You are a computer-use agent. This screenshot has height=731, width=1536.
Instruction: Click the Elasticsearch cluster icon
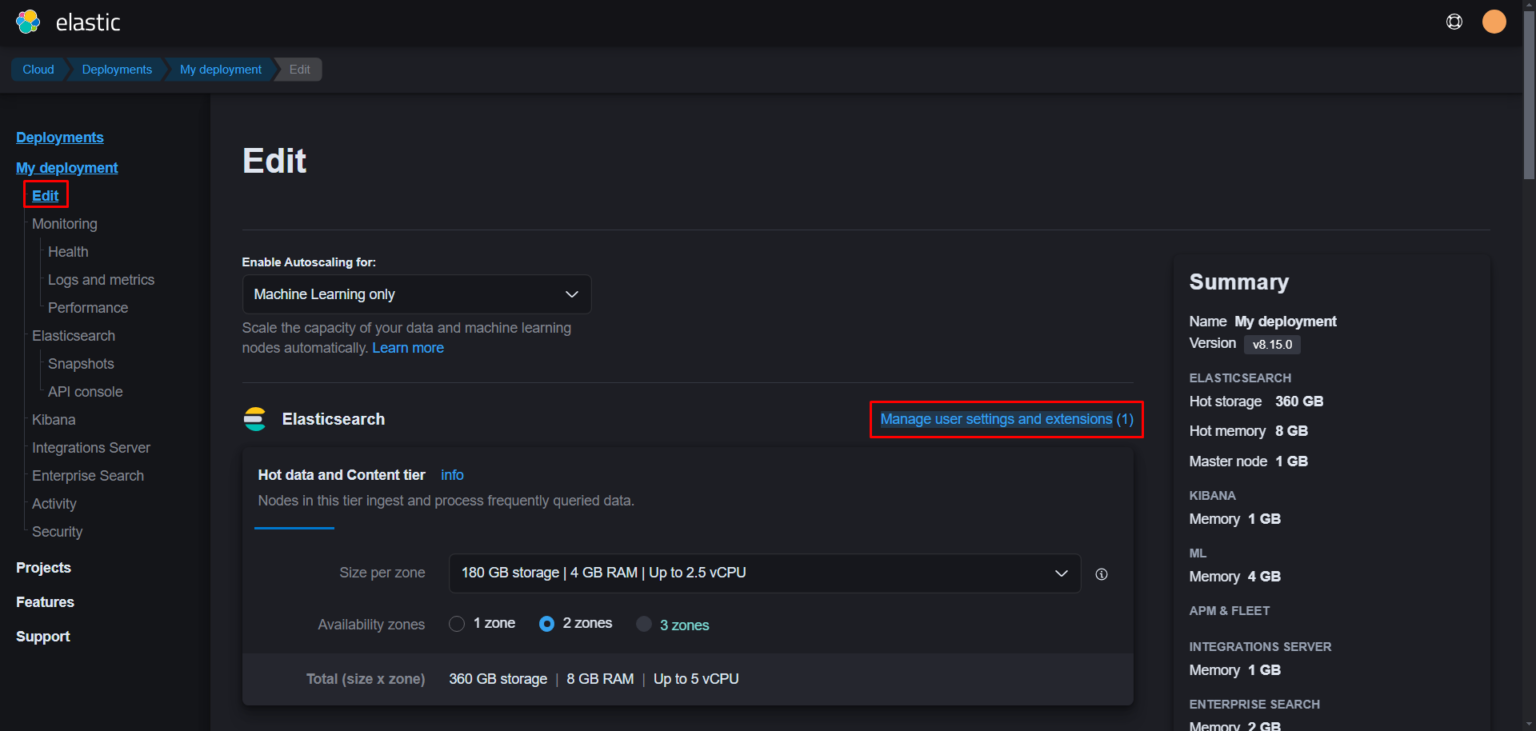254,418
